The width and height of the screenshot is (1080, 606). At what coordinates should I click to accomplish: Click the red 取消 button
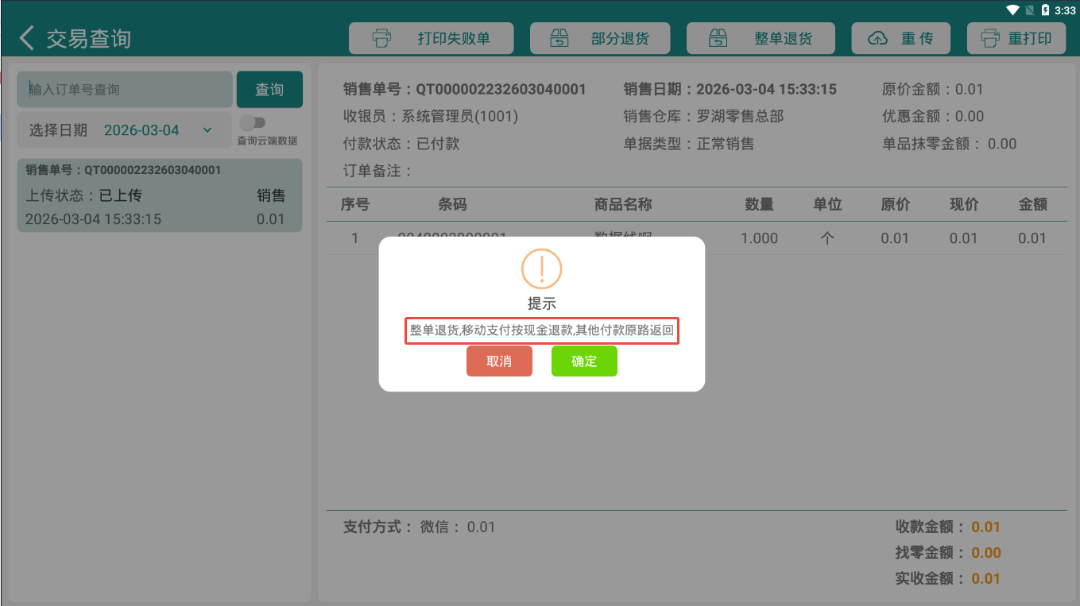499,361
